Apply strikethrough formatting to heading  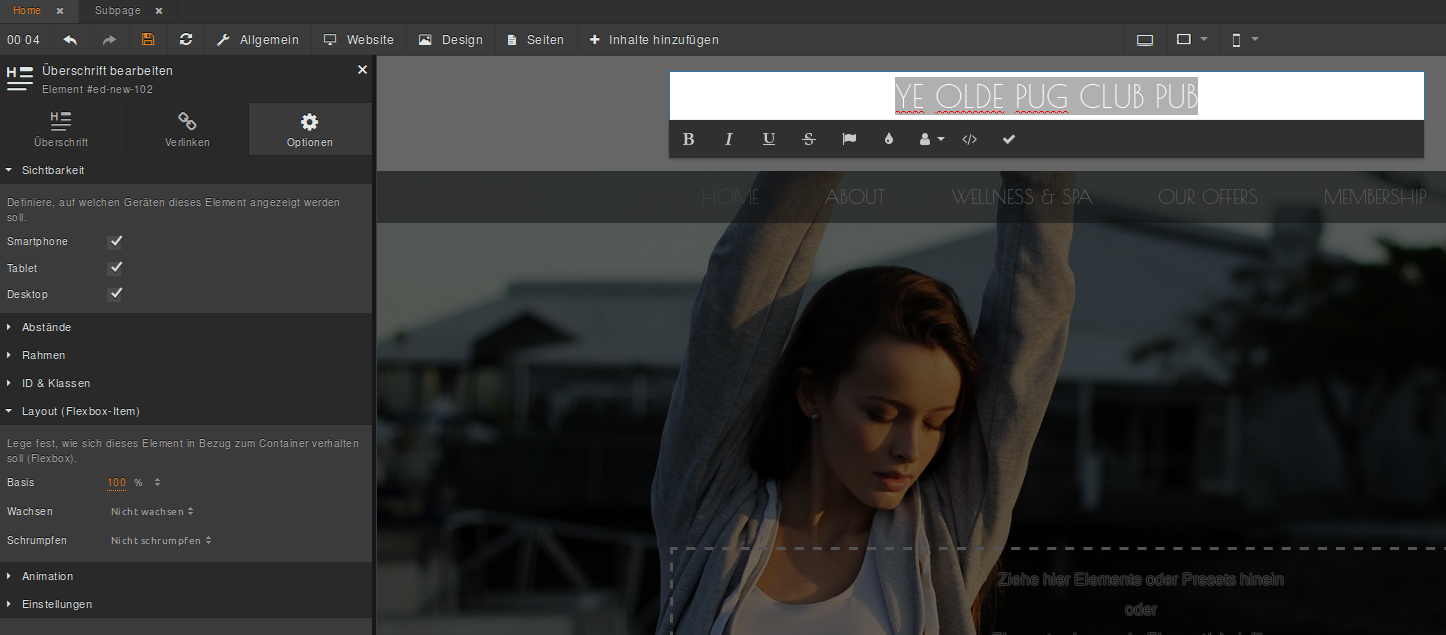(809, 139)
